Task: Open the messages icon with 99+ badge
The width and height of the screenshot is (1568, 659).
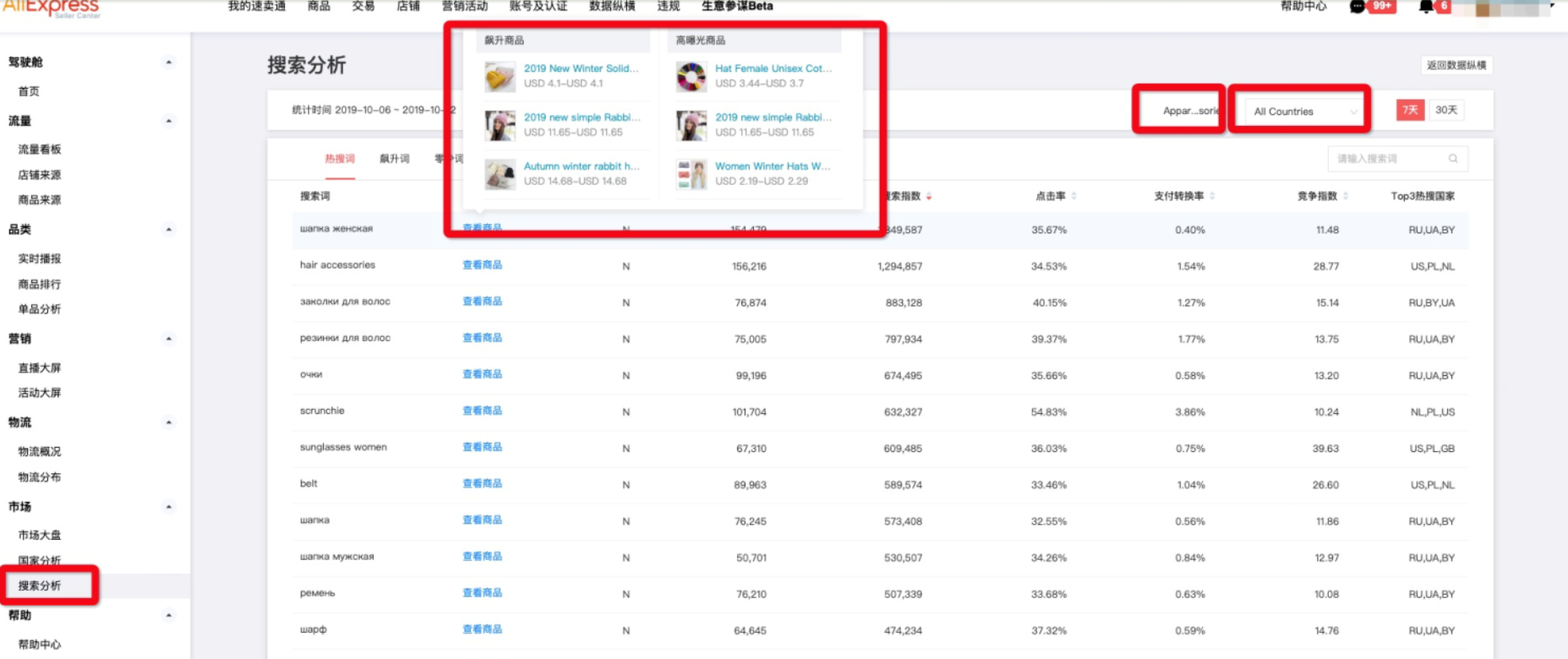Action: pos(1358,7)
